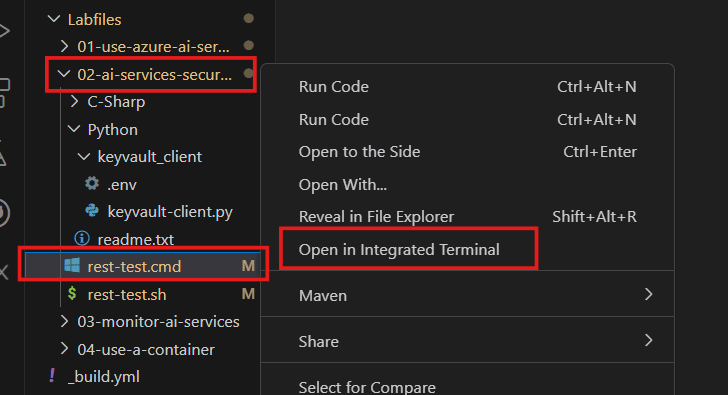
Task: Click the exclamation icon of _build.yml
Action: [52, 376]
